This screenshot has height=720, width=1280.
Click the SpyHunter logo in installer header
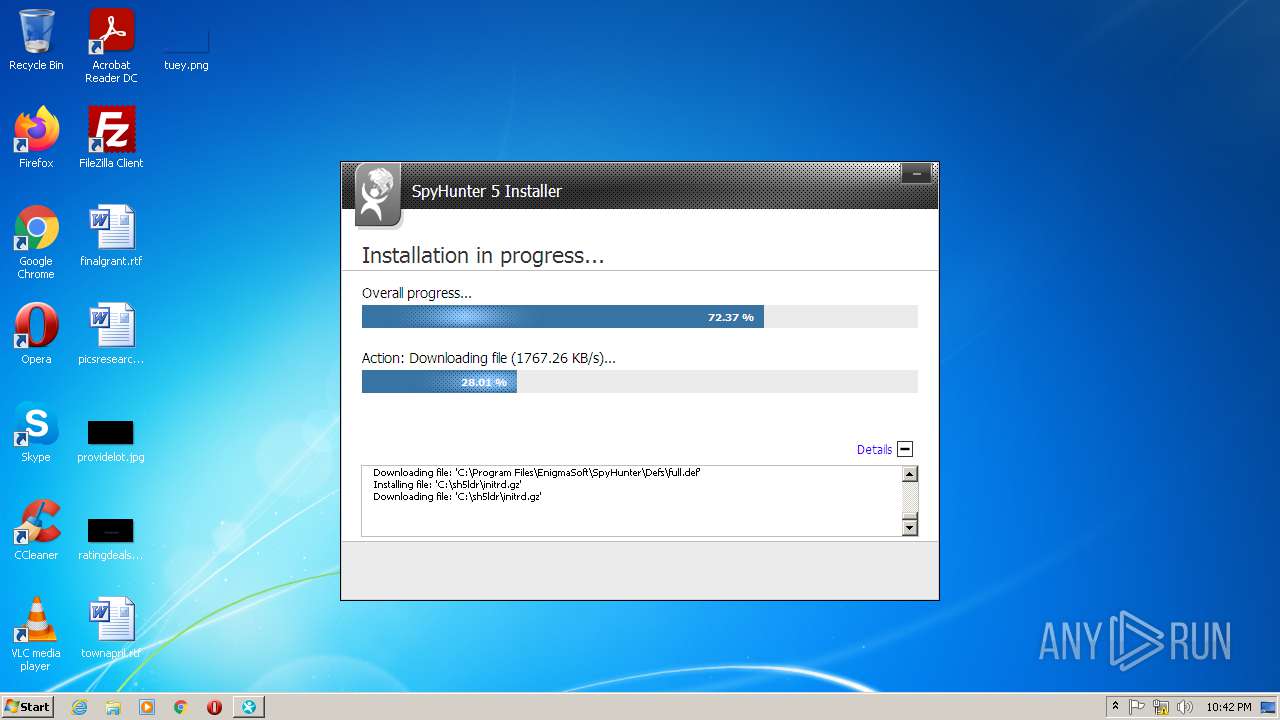[377, 194]
